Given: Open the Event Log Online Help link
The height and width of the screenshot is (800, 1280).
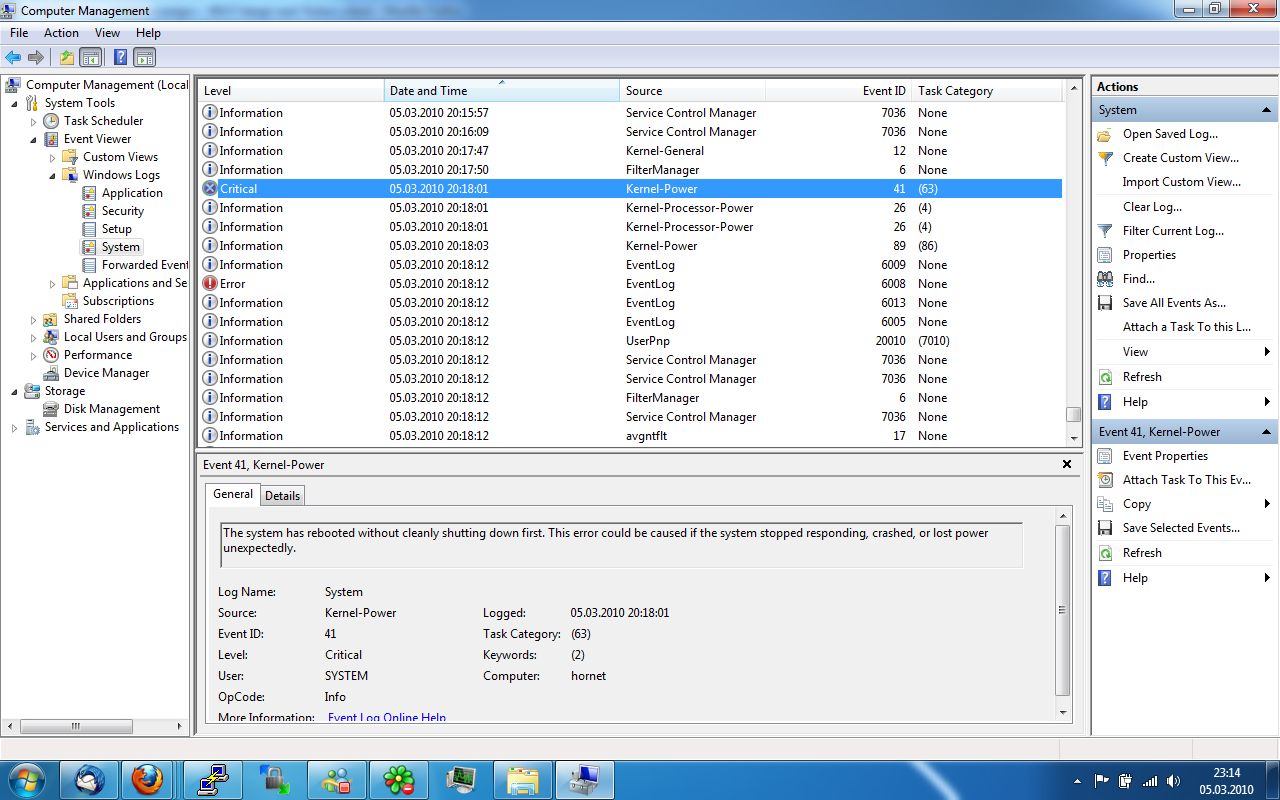Looking at the screenshot, I should point(386,717).
